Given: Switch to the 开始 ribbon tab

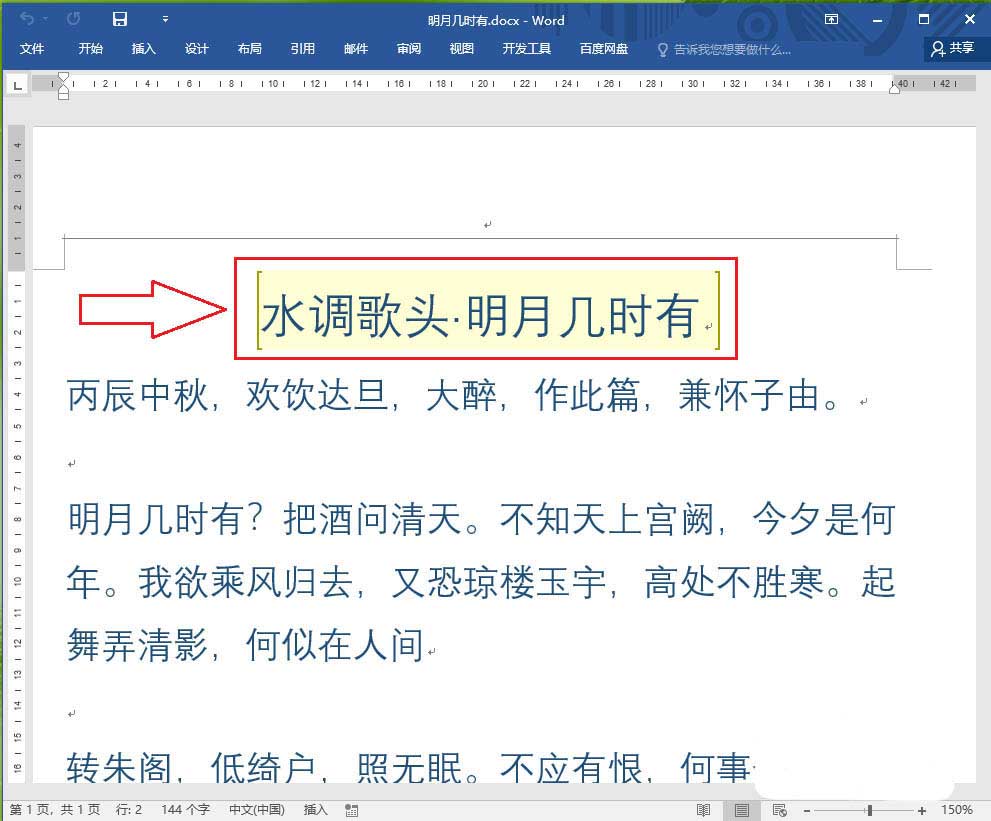Looking at the screenshot, I should pyautogui.click(x=90, y=49).
